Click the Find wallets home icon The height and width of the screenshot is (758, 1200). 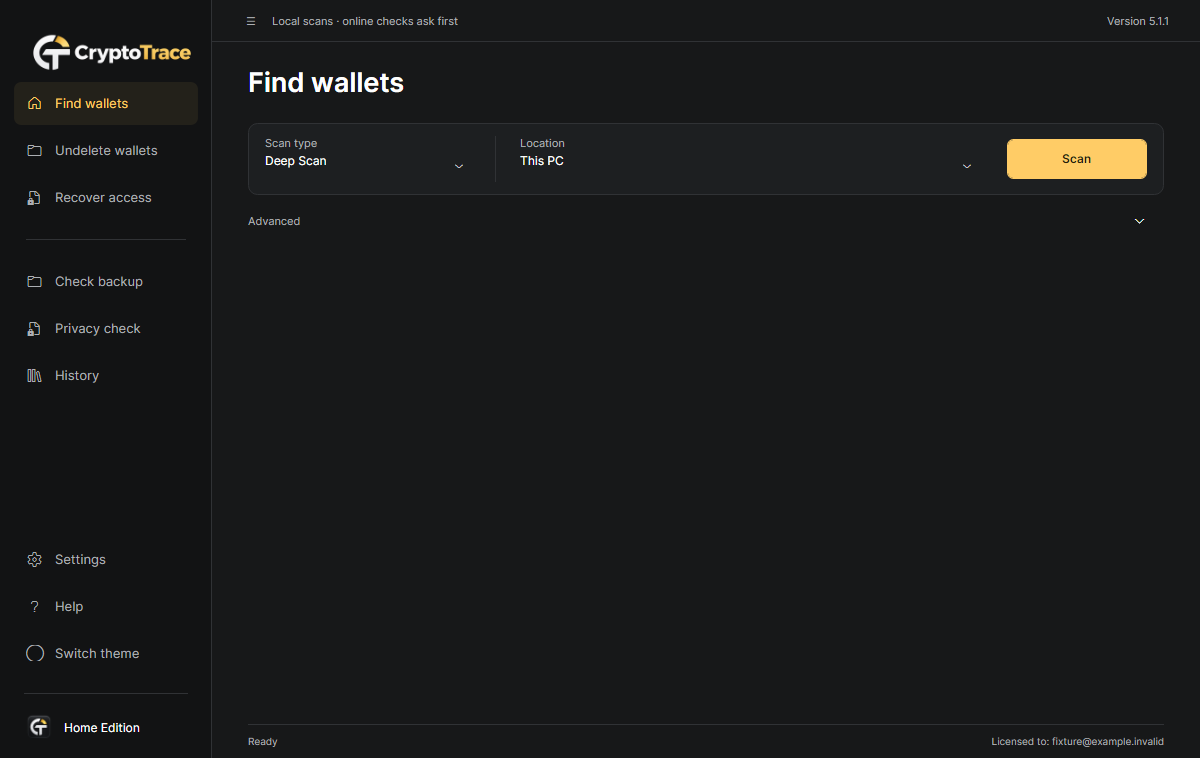coord(35,103)
